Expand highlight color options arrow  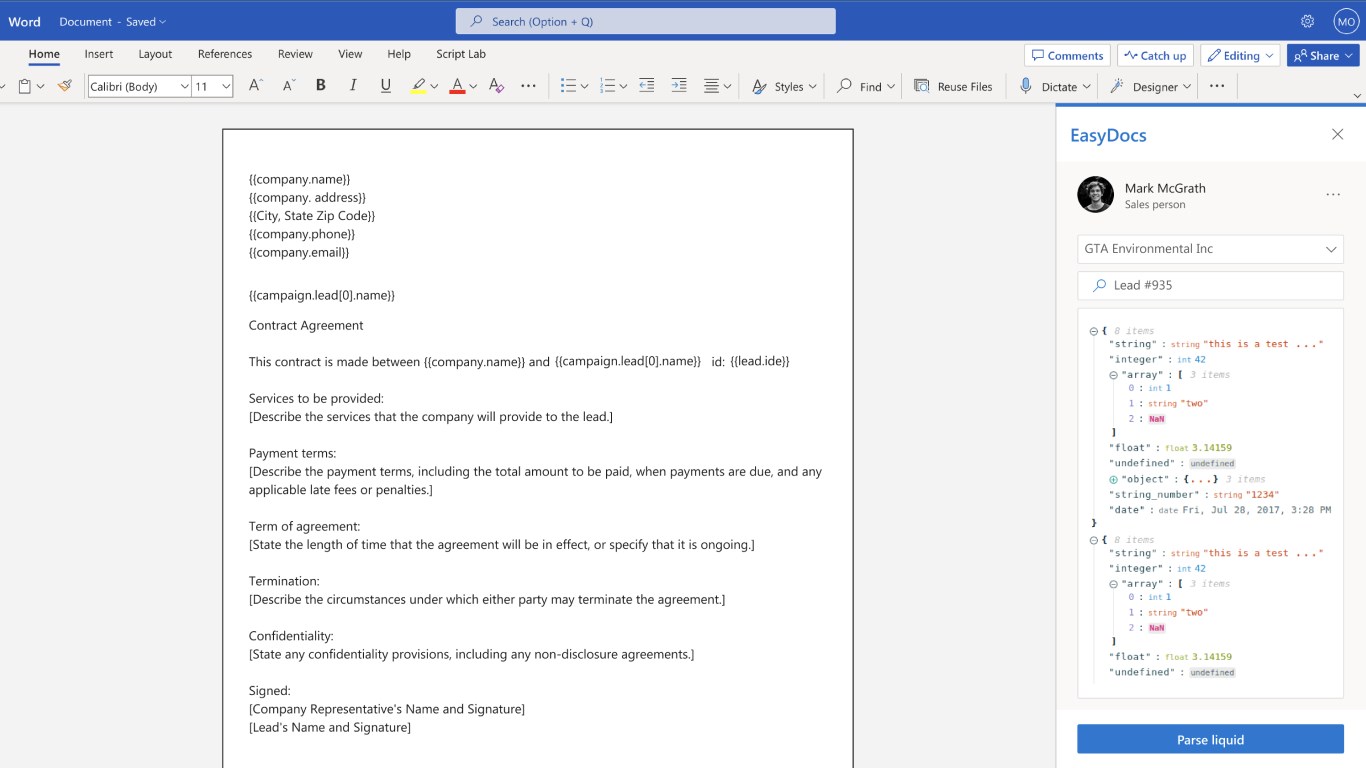click(434, 87)
